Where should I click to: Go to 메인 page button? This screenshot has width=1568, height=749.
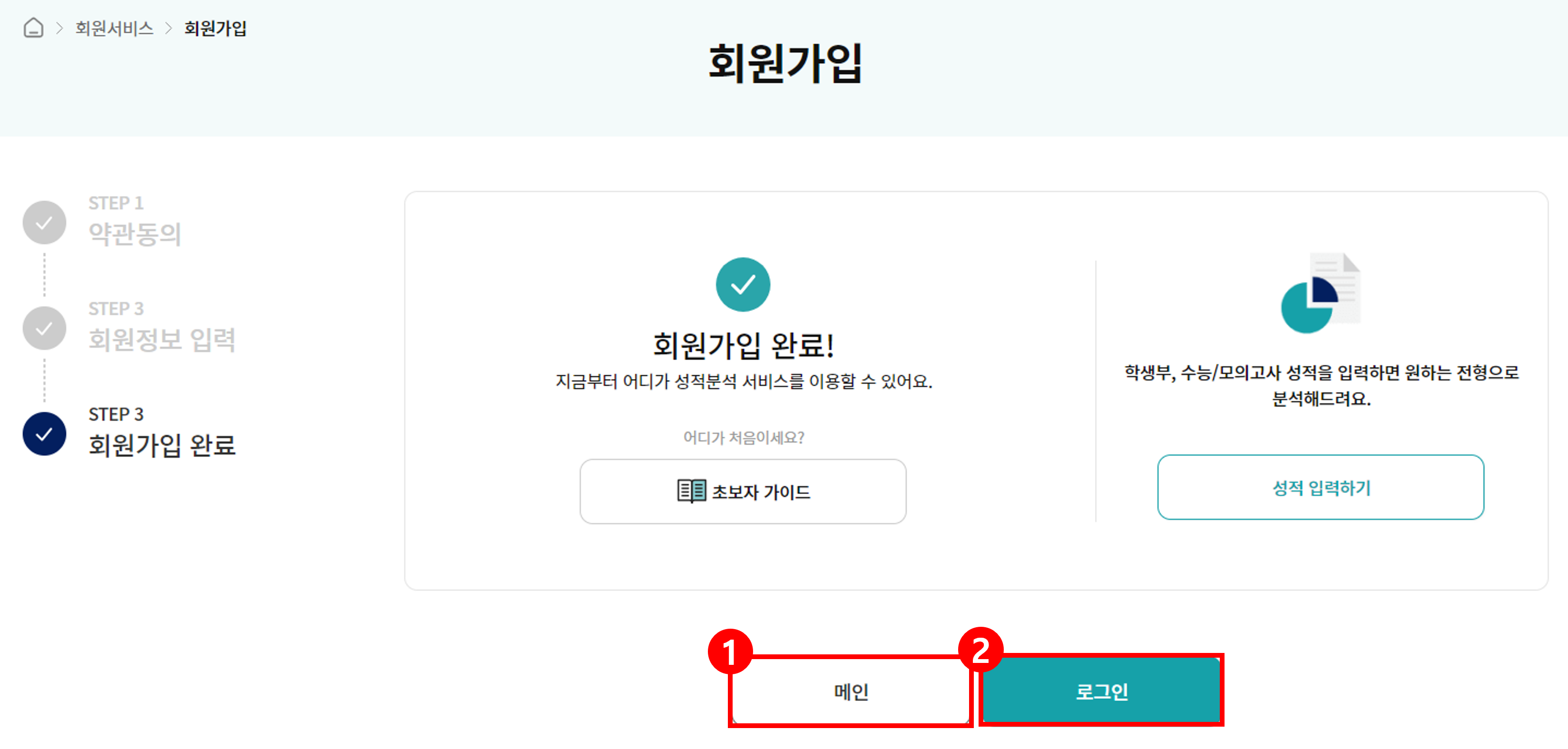click(850, 692)
